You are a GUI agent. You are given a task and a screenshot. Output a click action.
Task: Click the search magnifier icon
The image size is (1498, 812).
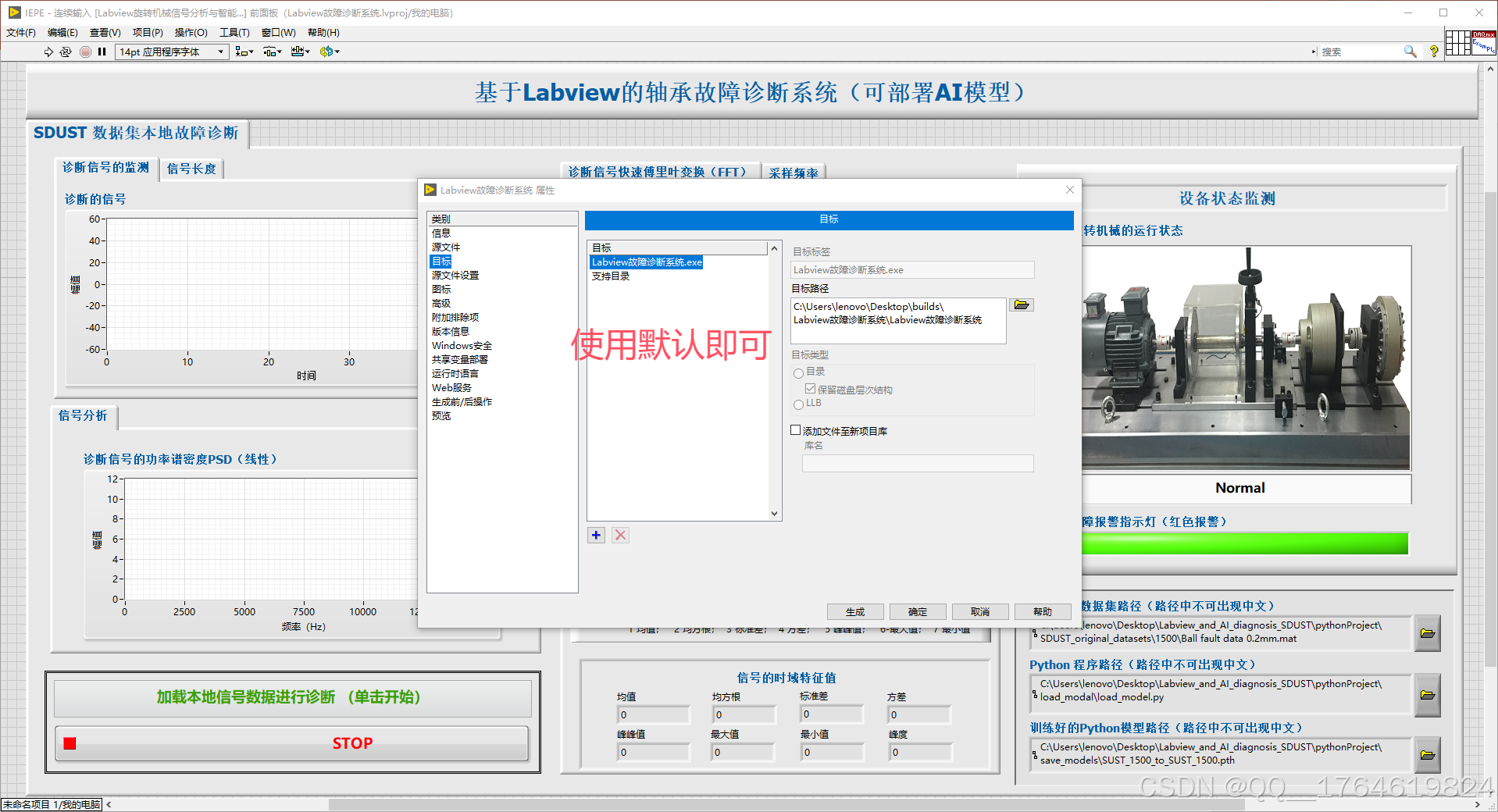pos(1410,52)
